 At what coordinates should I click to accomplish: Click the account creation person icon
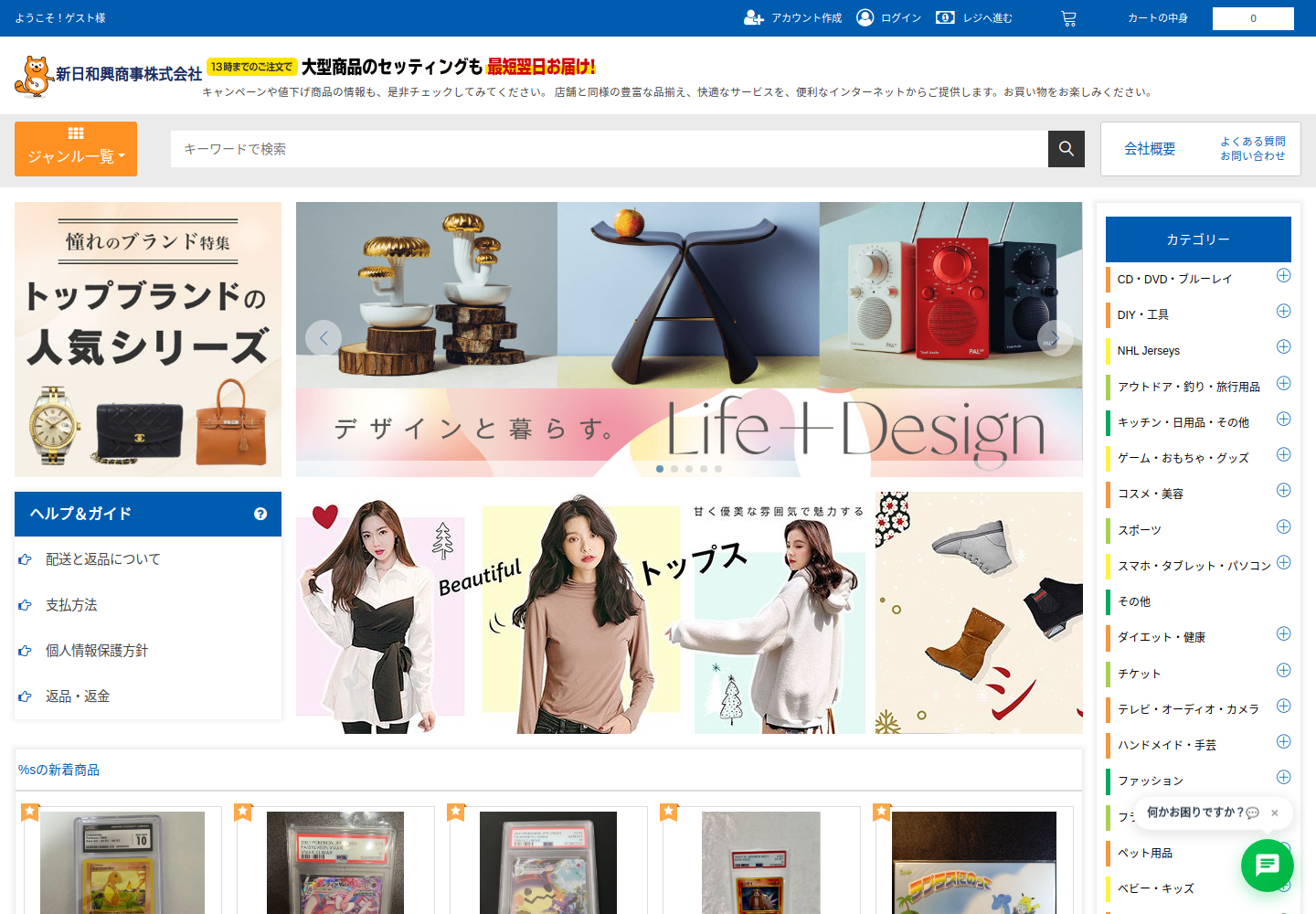[x=753, y=18]
